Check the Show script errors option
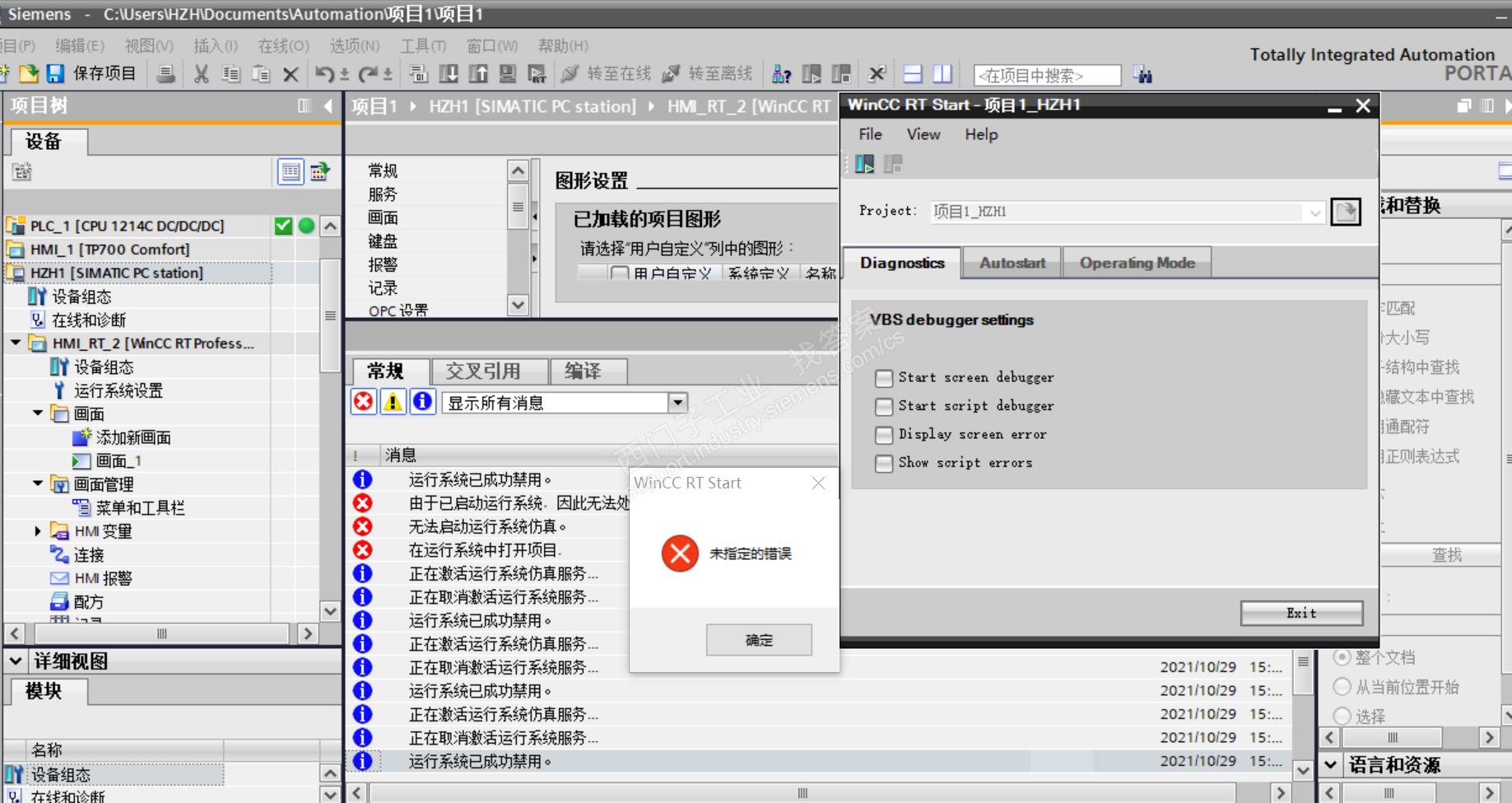The height and width of the screenshot is (803, 1512). click(x=883, y=464)
